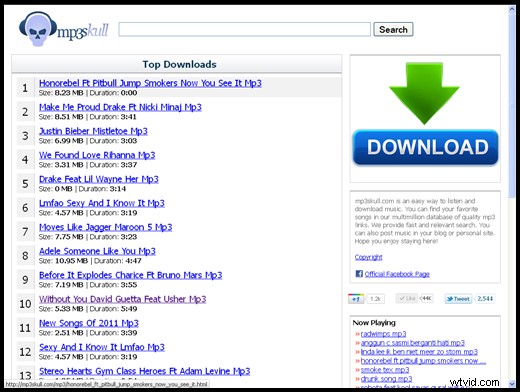Click the 44K like count

click(426, 298)
